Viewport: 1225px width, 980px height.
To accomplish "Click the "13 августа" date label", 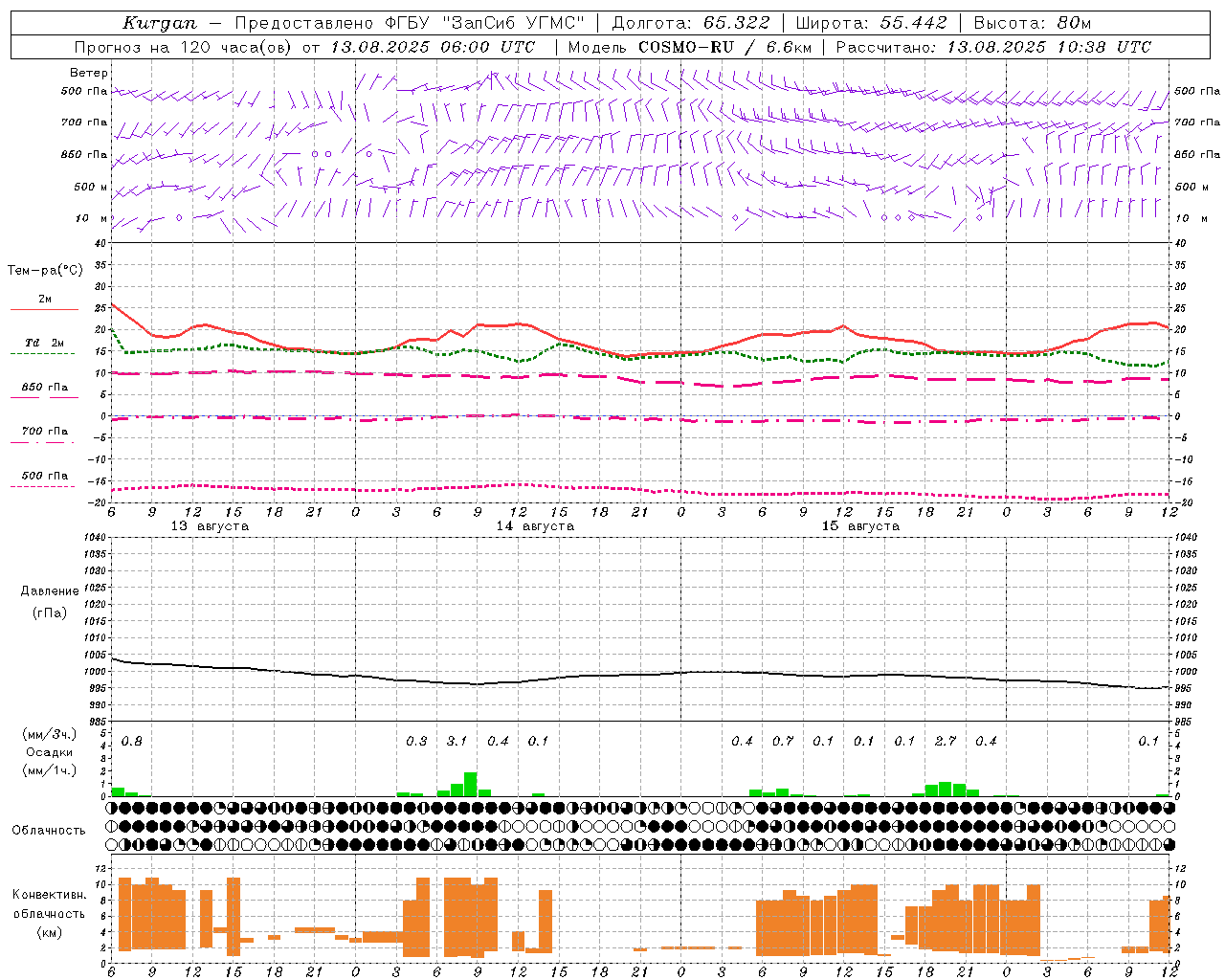I will click(210, 526).
